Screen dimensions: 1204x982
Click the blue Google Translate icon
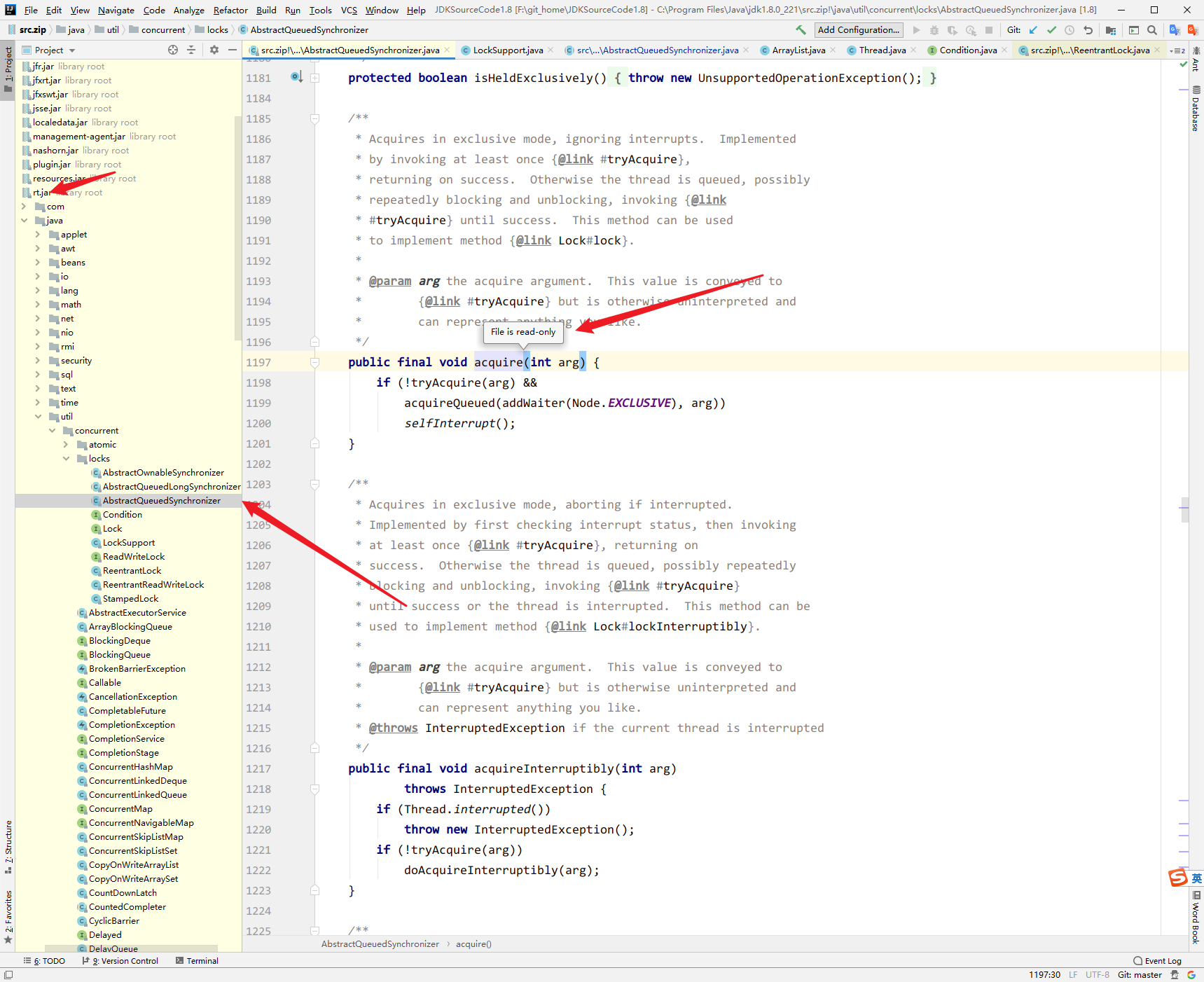coord(1175,30)
